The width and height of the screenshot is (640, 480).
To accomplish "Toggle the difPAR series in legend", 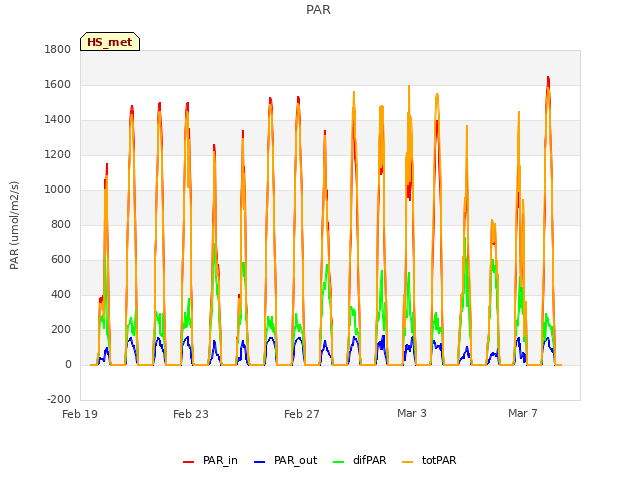I will tap(360, 460).
